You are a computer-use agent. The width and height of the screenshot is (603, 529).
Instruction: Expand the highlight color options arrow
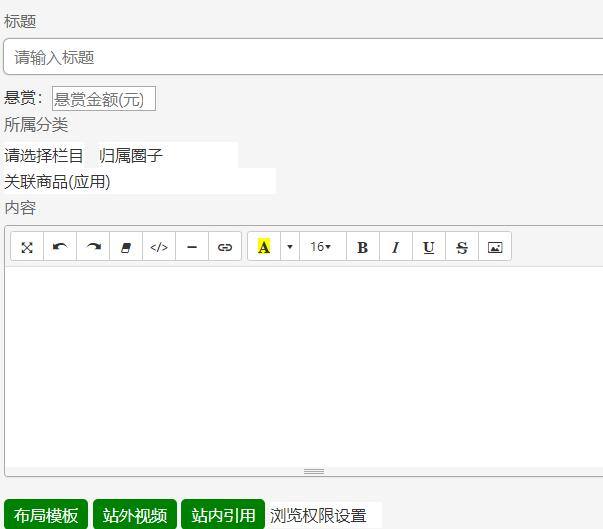[x=290, y=247]
